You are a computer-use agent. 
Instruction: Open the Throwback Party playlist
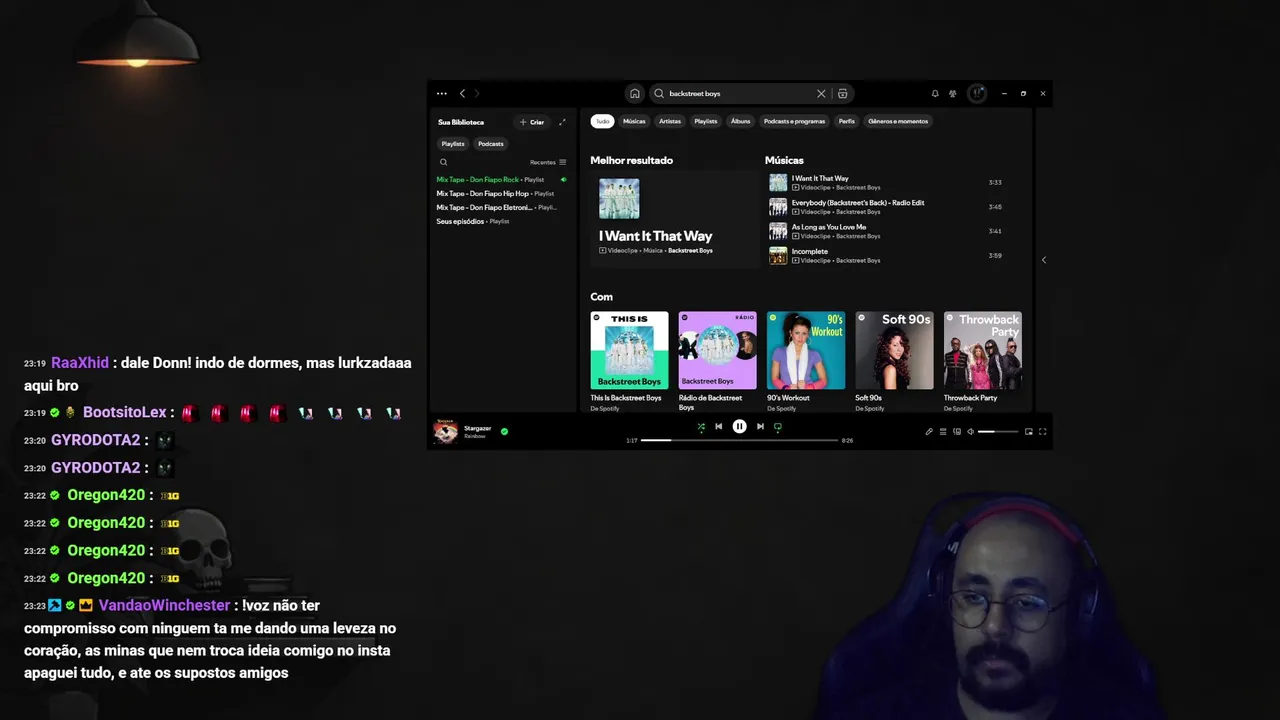point(983,360)
